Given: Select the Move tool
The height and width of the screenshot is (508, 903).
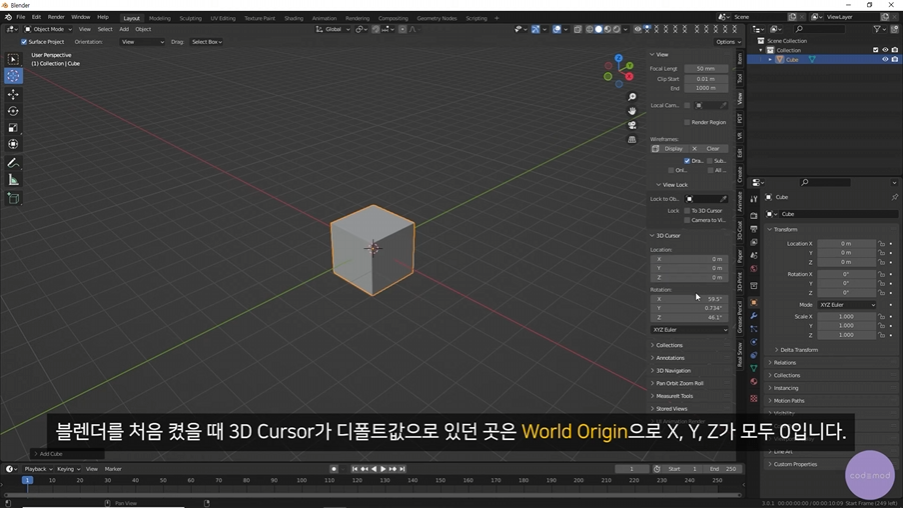Looking at the screenshot, I should click(x=13, y=94).
